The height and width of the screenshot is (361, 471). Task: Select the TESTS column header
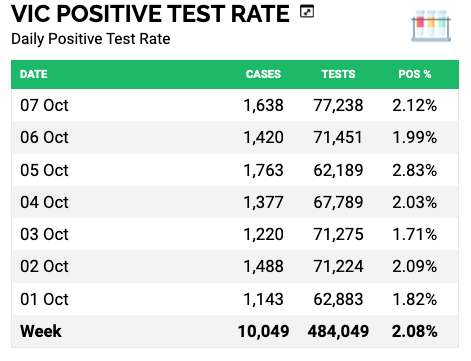338,74
